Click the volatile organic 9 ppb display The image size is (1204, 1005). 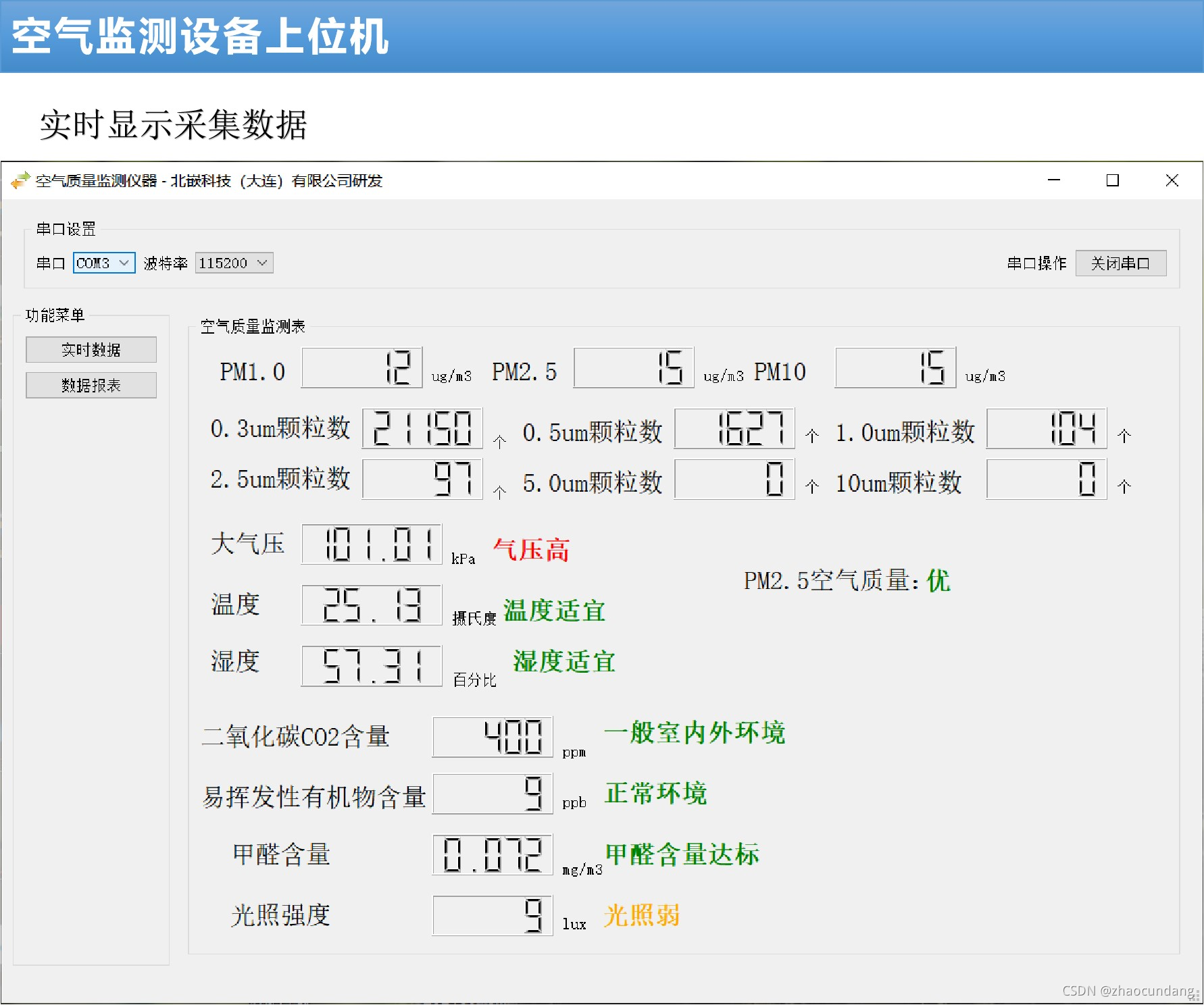coord(493,794)
